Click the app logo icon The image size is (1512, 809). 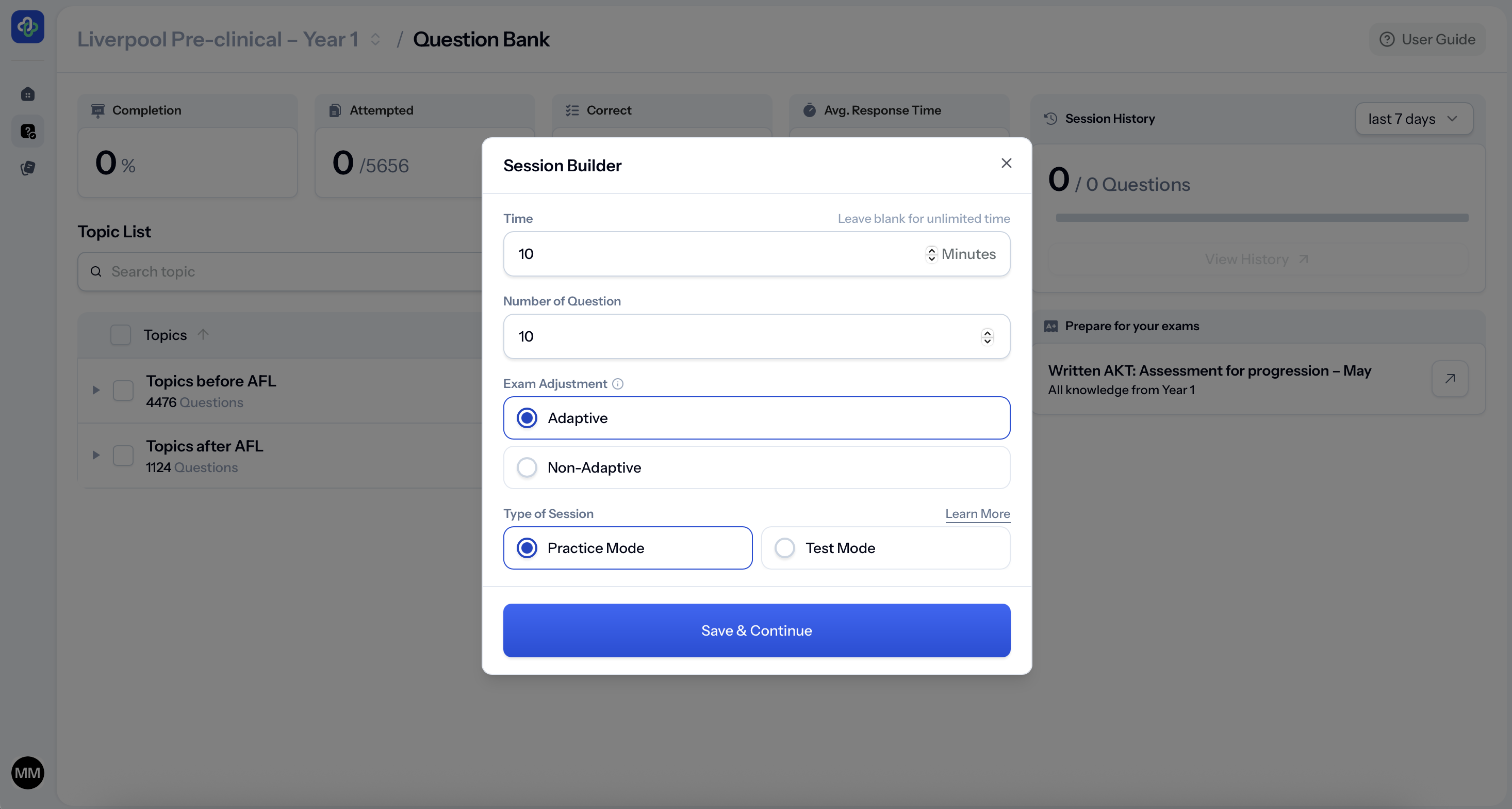(x=27, y=27)
